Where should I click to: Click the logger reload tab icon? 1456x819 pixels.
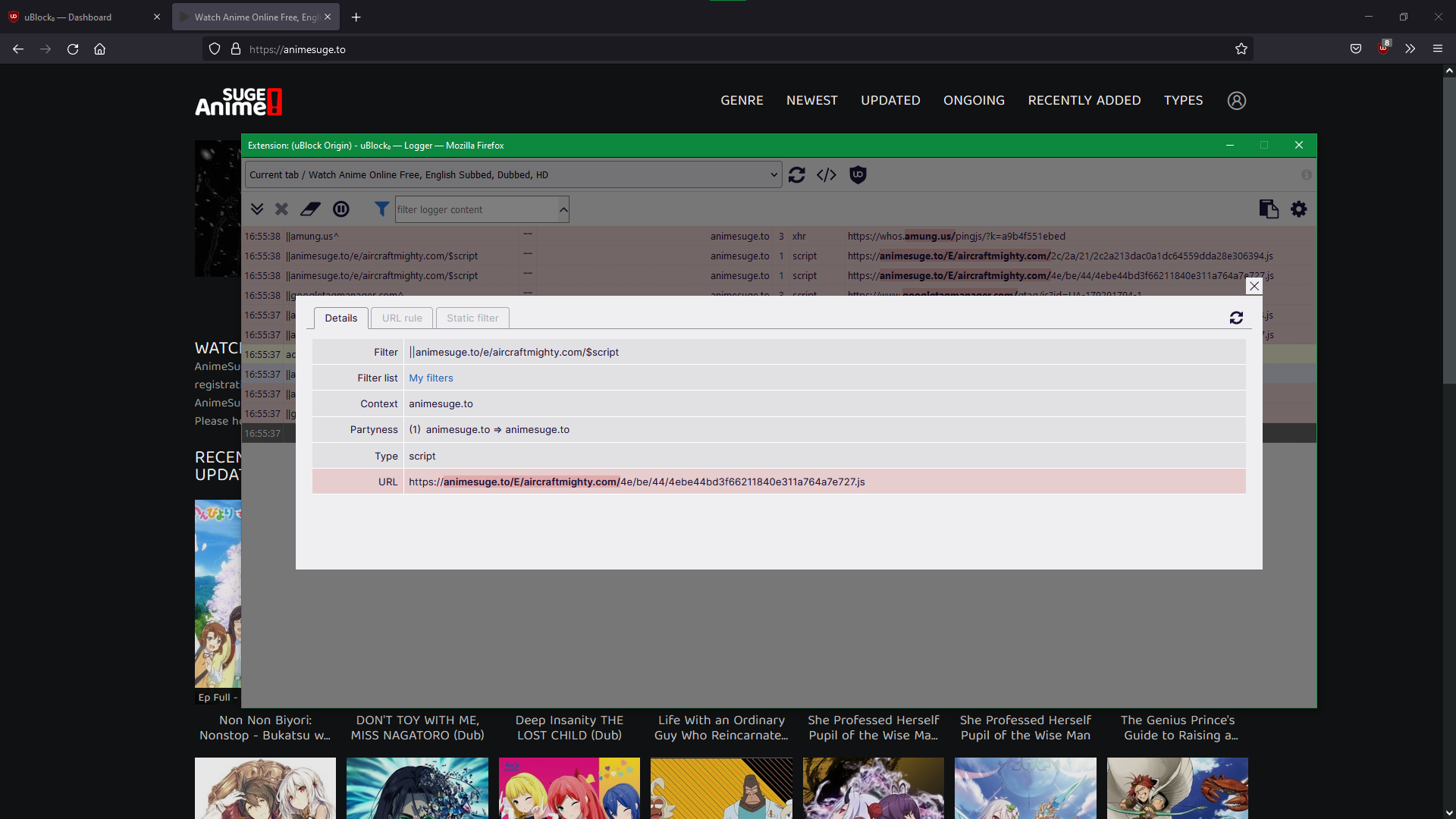796,175
